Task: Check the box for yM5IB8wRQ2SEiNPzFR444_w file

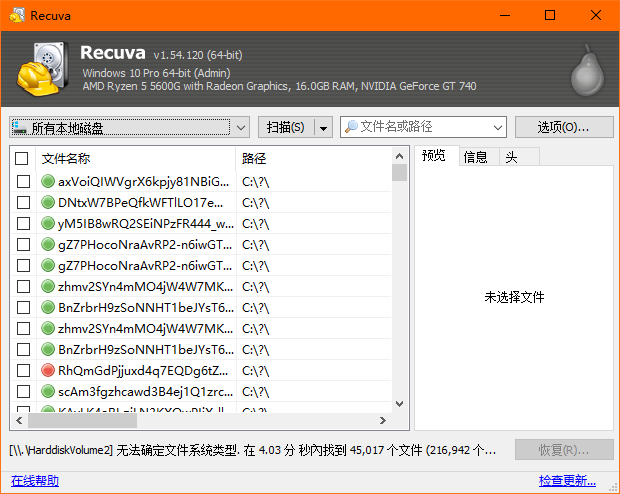Action: [23, 223]
